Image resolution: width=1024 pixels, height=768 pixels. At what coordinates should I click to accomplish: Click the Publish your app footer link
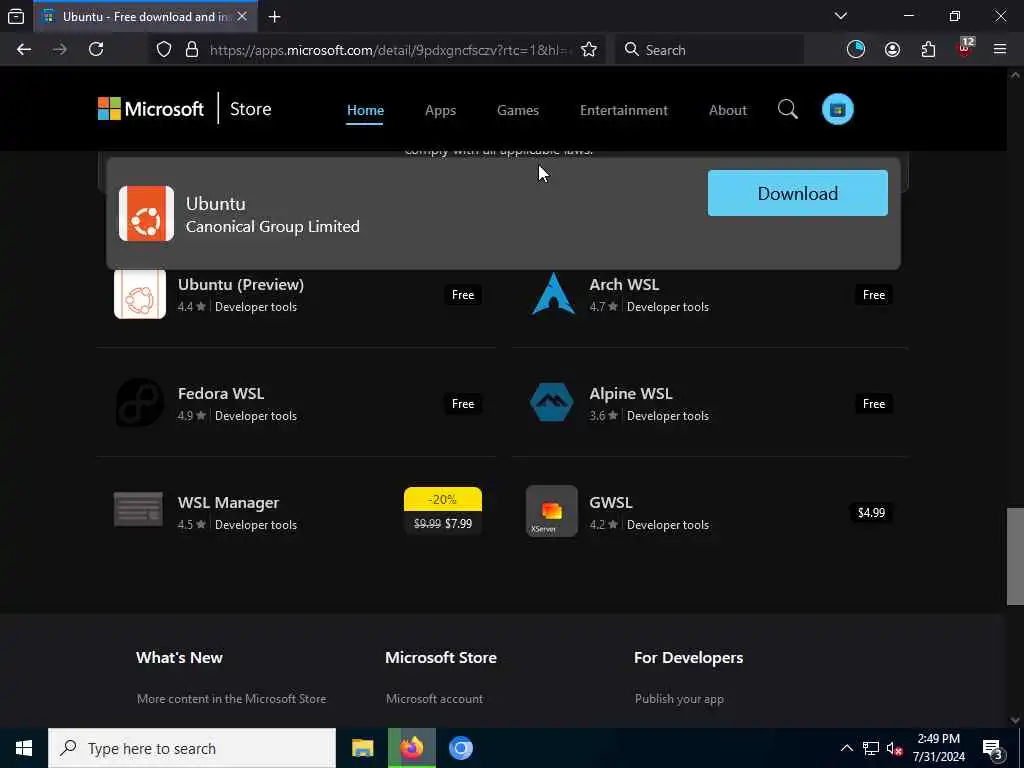(679, 699)
